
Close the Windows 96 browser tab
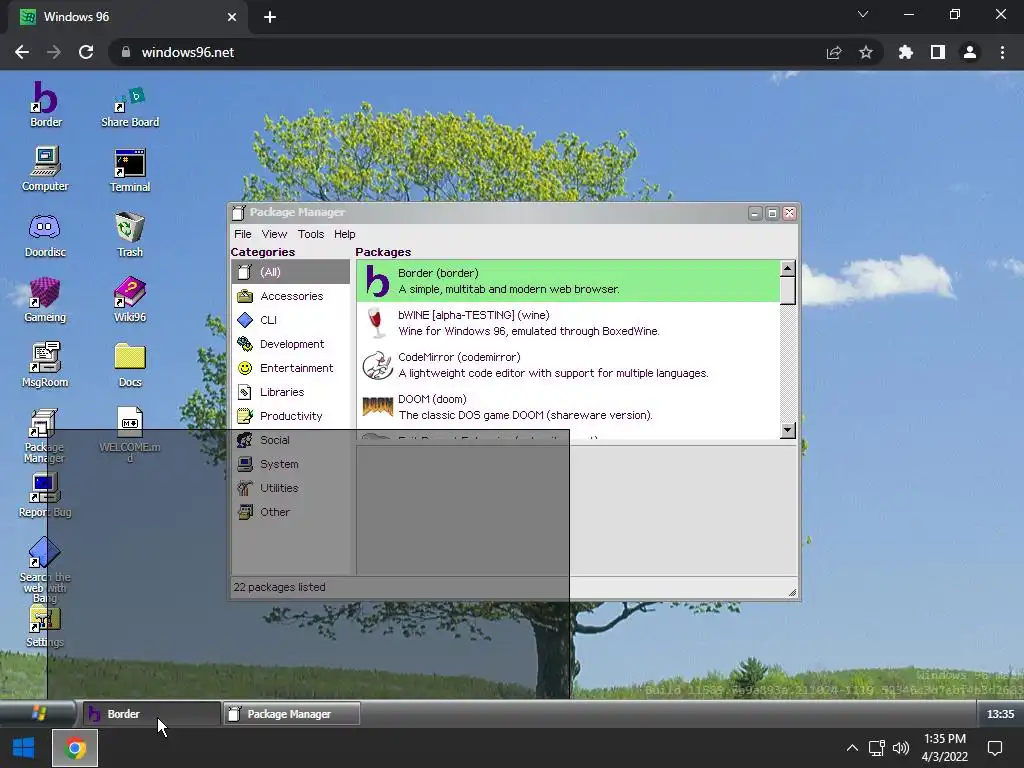click(231, 17)
